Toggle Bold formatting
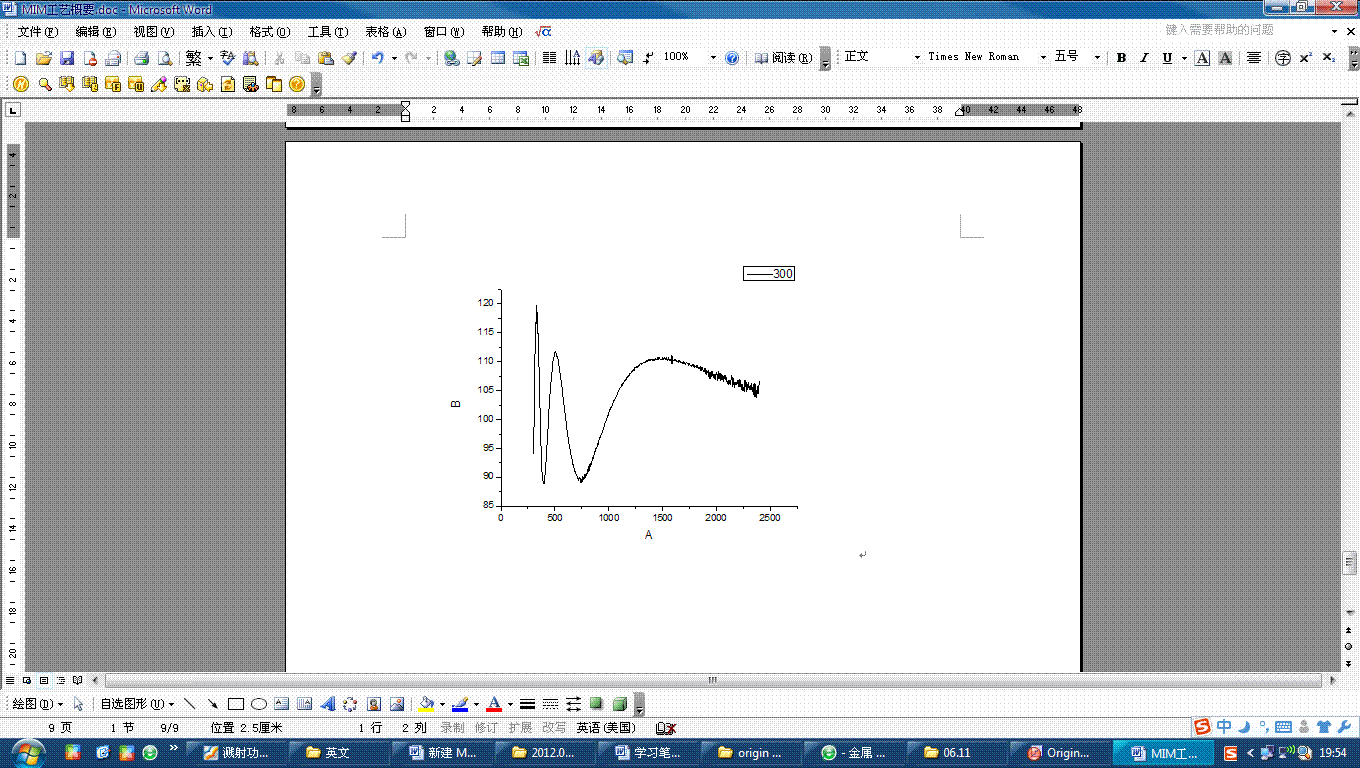 coord(1121,58)
